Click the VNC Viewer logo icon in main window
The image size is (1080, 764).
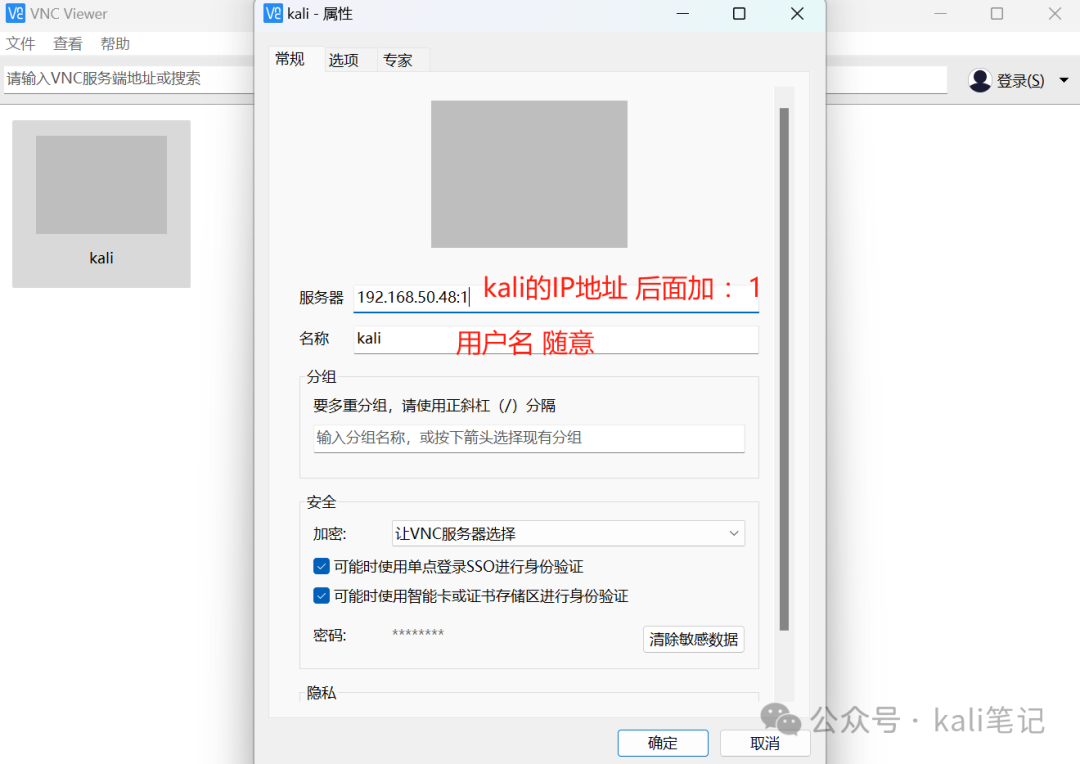[15, 13]
